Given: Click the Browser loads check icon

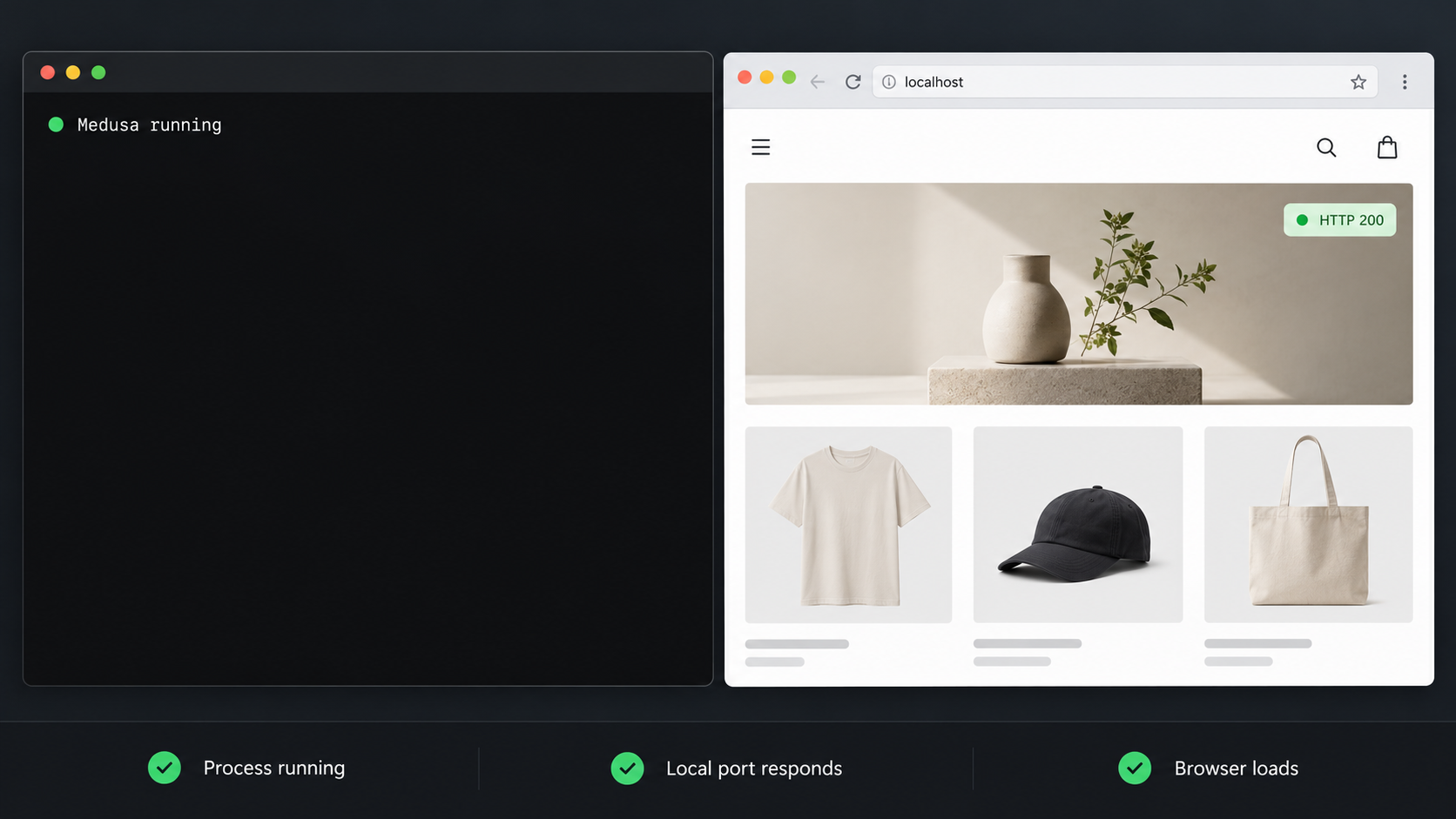Looking at the screenshot, I should pyautogui.click(x=1135, y=768).
